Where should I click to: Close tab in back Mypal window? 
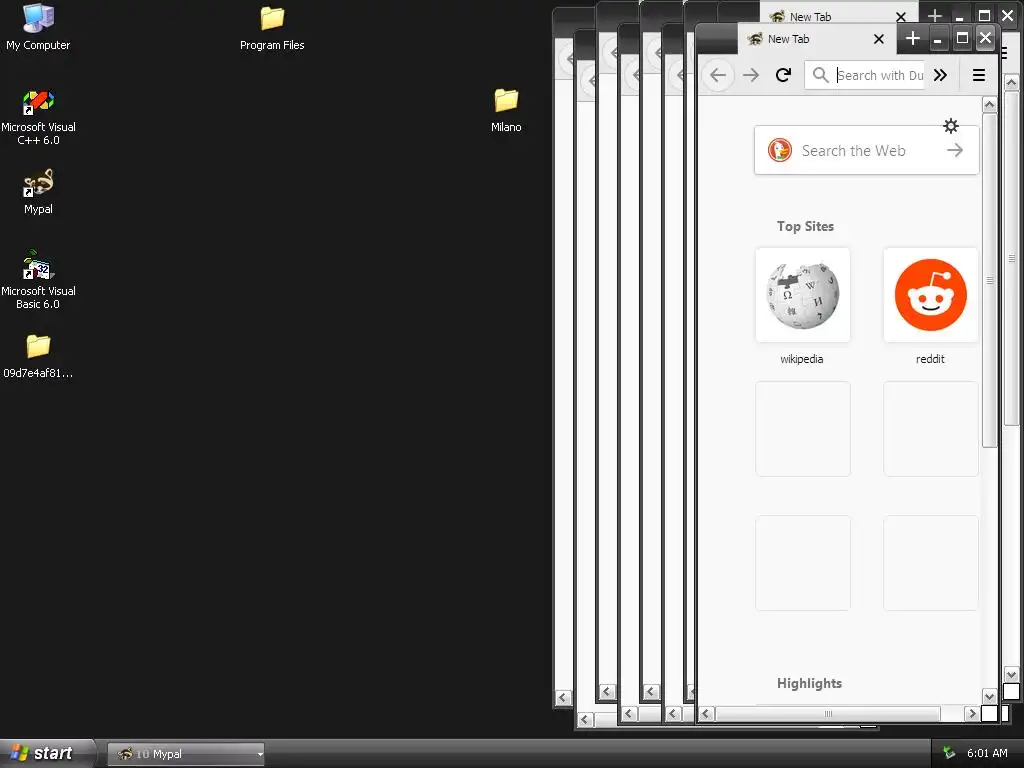point(901,16)
